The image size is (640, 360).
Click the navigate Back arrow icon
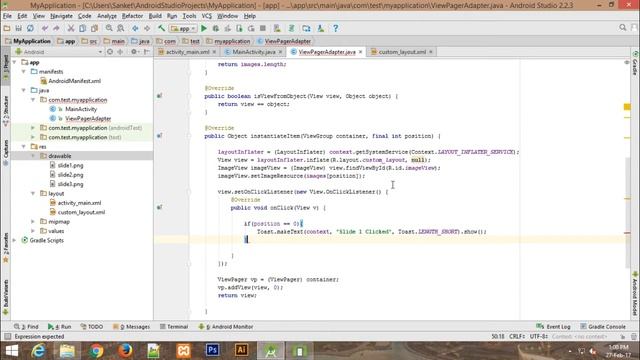click(135, 28)
